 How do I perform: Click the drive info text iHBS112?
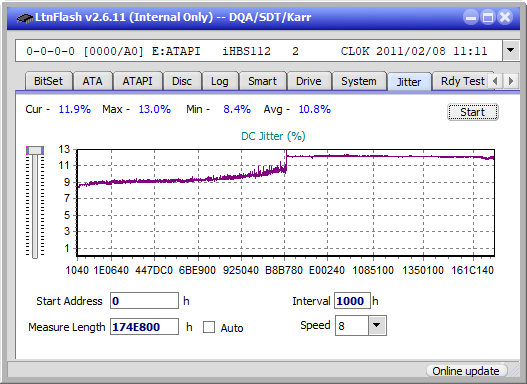(246, 51)
